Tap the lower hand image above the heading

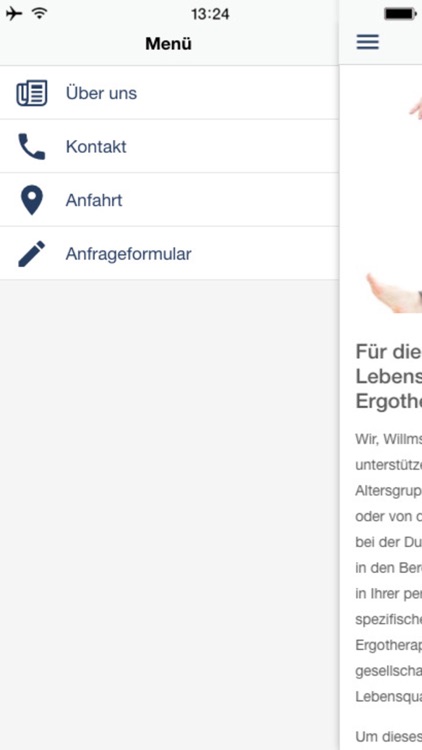click(394, 293)
